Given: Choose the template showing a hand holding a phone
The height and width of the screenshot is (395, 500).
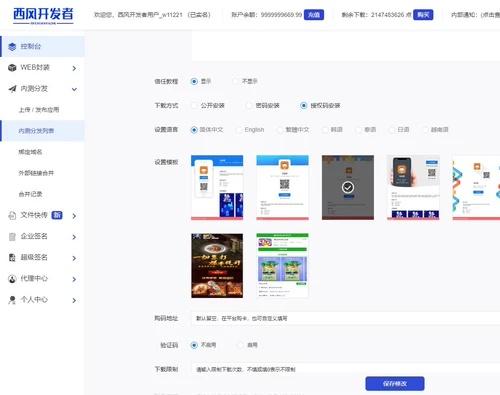Looking at the screenshot, I should tap(413, 187).
